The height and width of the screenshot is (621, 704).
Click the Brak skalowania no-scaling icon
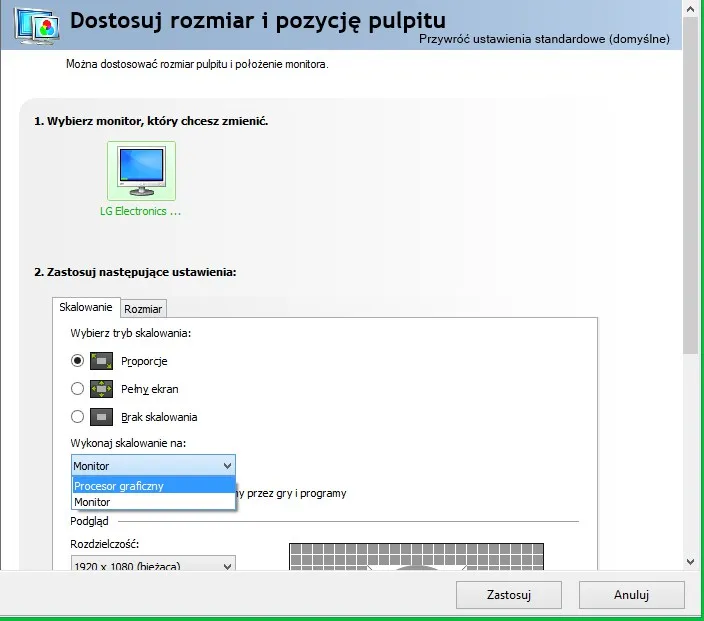101,417
